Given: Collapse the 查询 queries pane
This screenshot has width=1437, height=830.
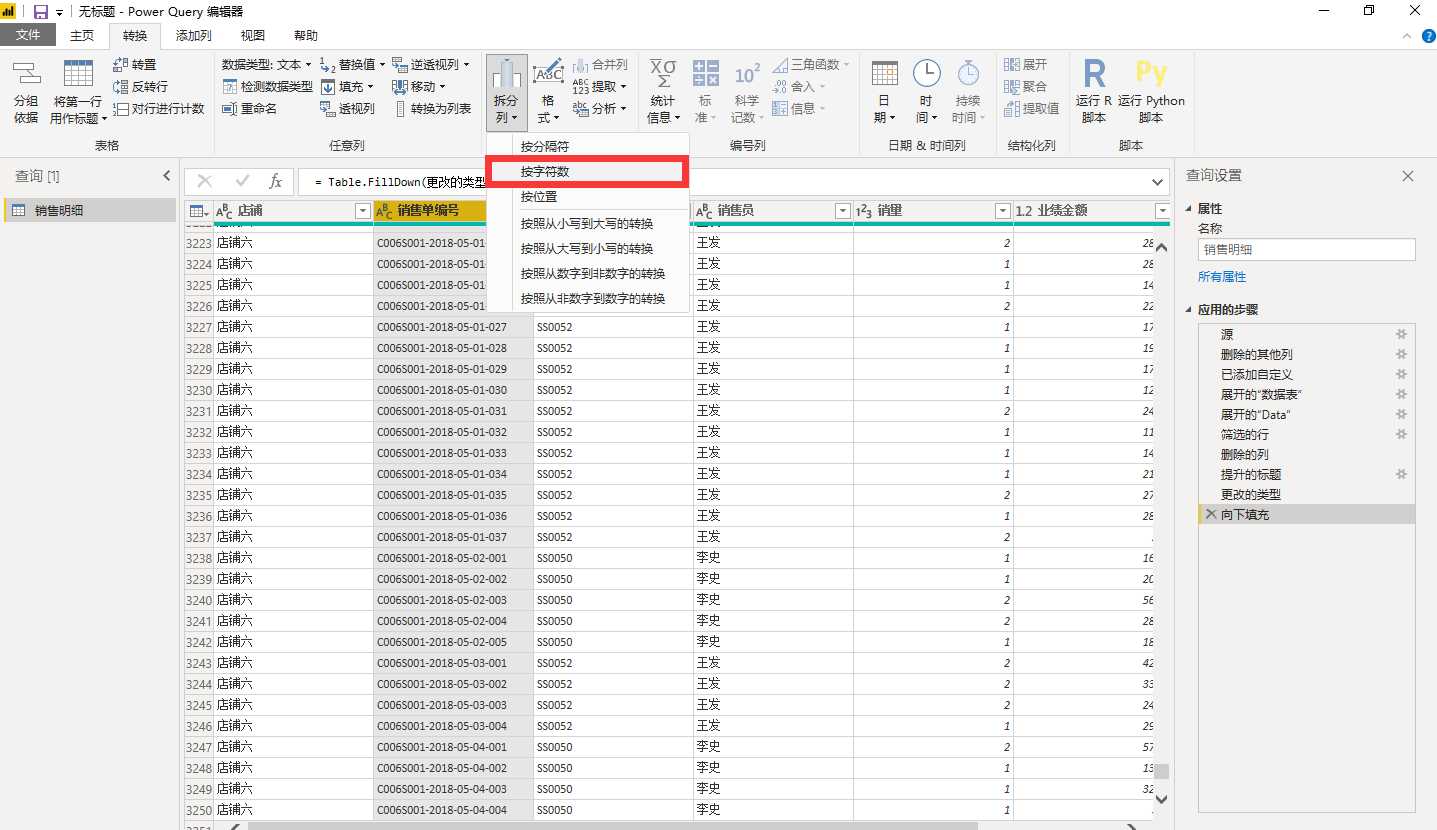Looking at the screenshot, I should point(167,176).
